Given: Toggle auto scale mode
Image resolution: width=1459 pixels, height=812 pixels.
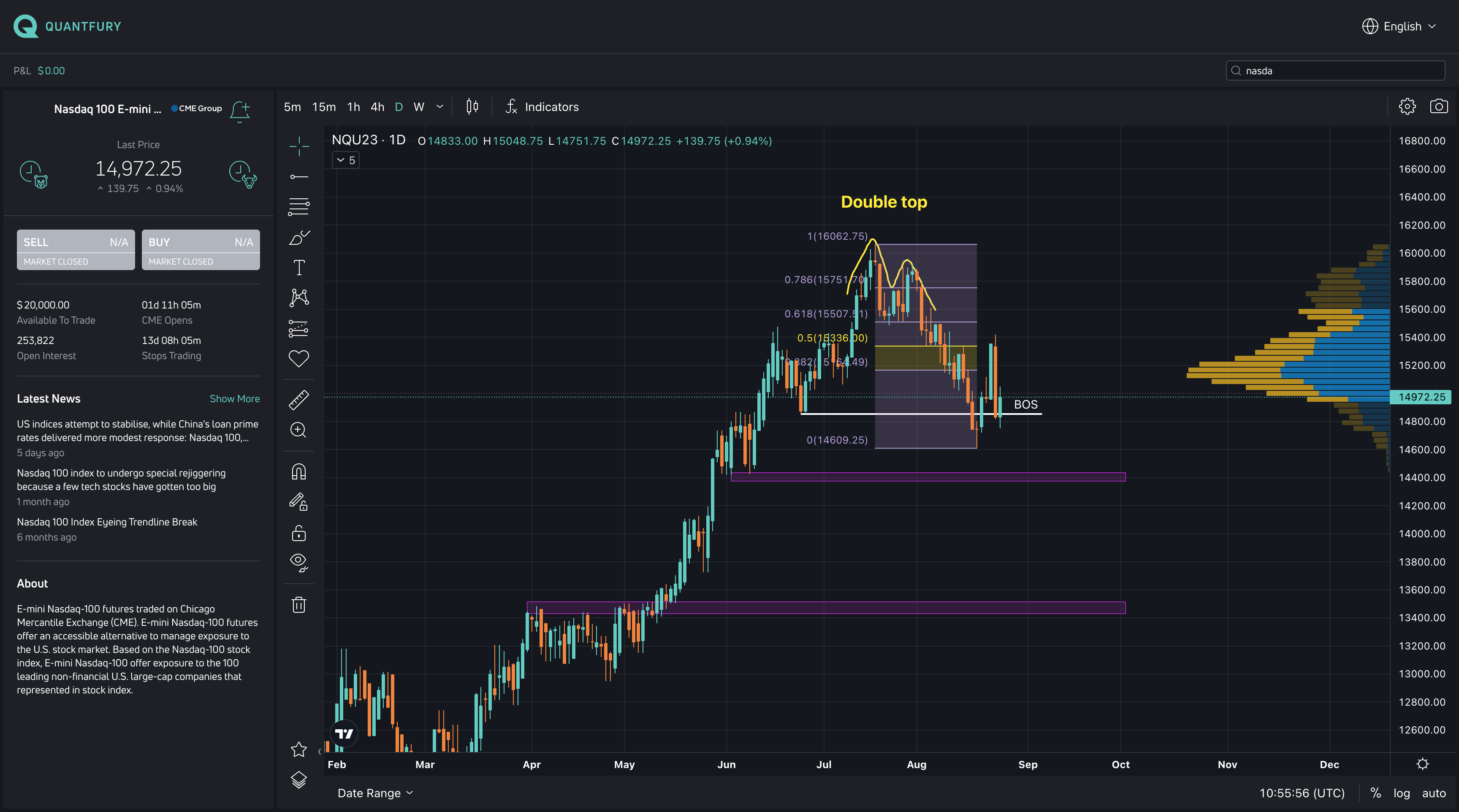Looking at the screenshot, I should (1434, 793).
